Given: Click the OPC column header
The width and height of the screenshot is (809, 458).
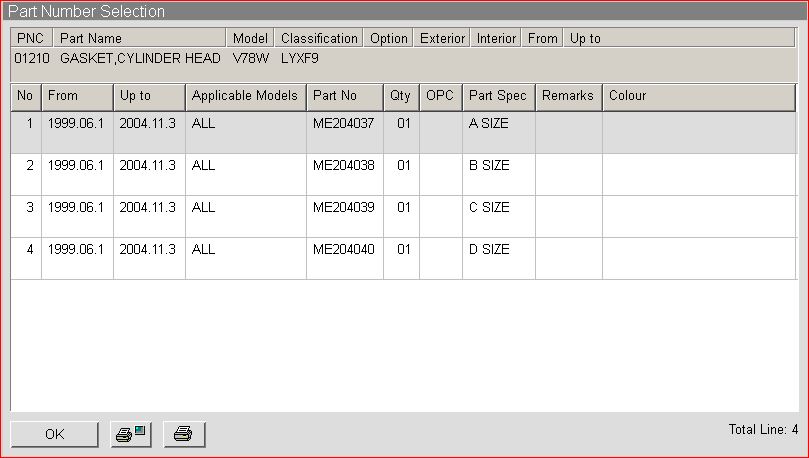Looking at the screenshot, I should (x=440, y=96).
